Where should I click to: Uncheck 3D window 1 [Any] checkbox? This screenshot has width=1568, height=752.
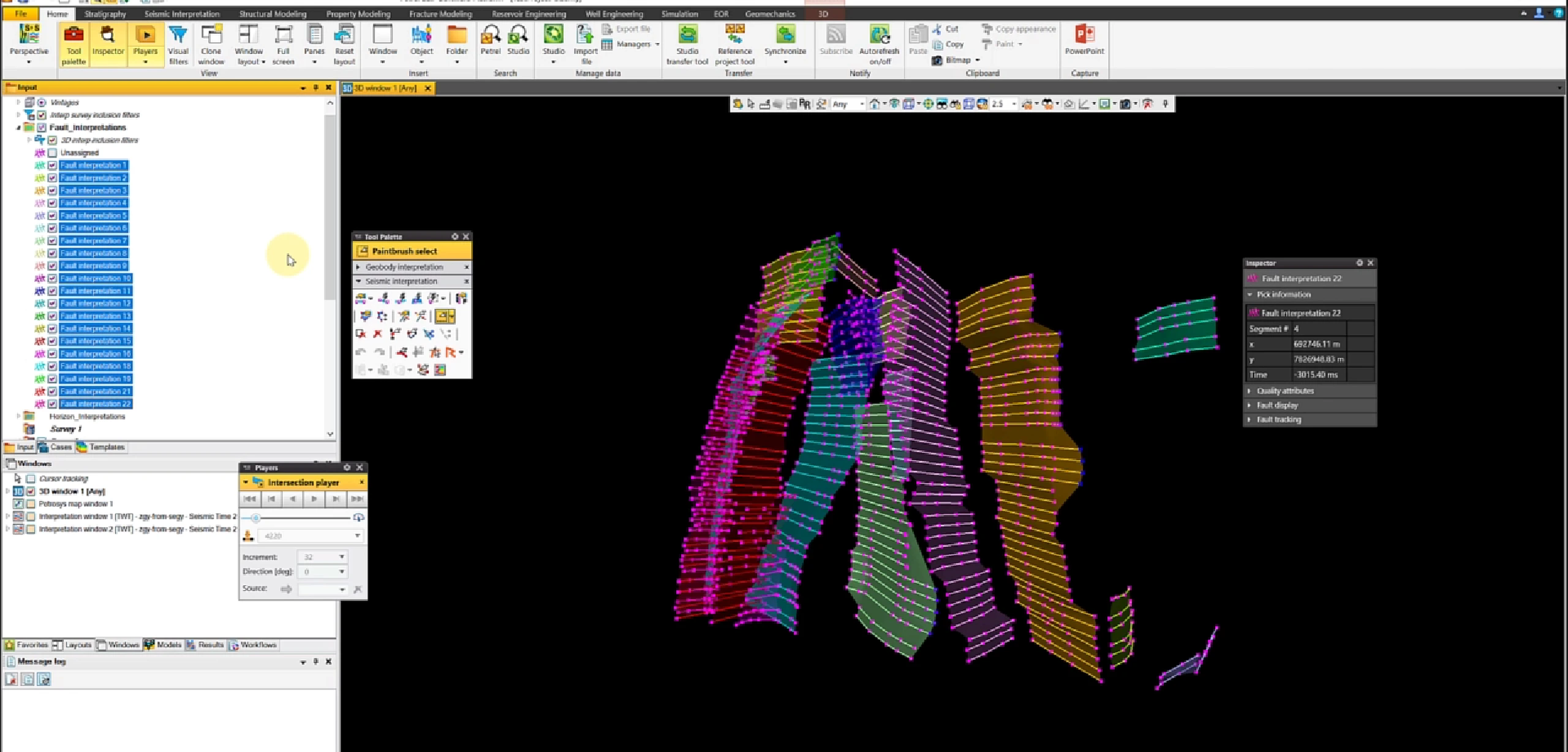[30, 492]
